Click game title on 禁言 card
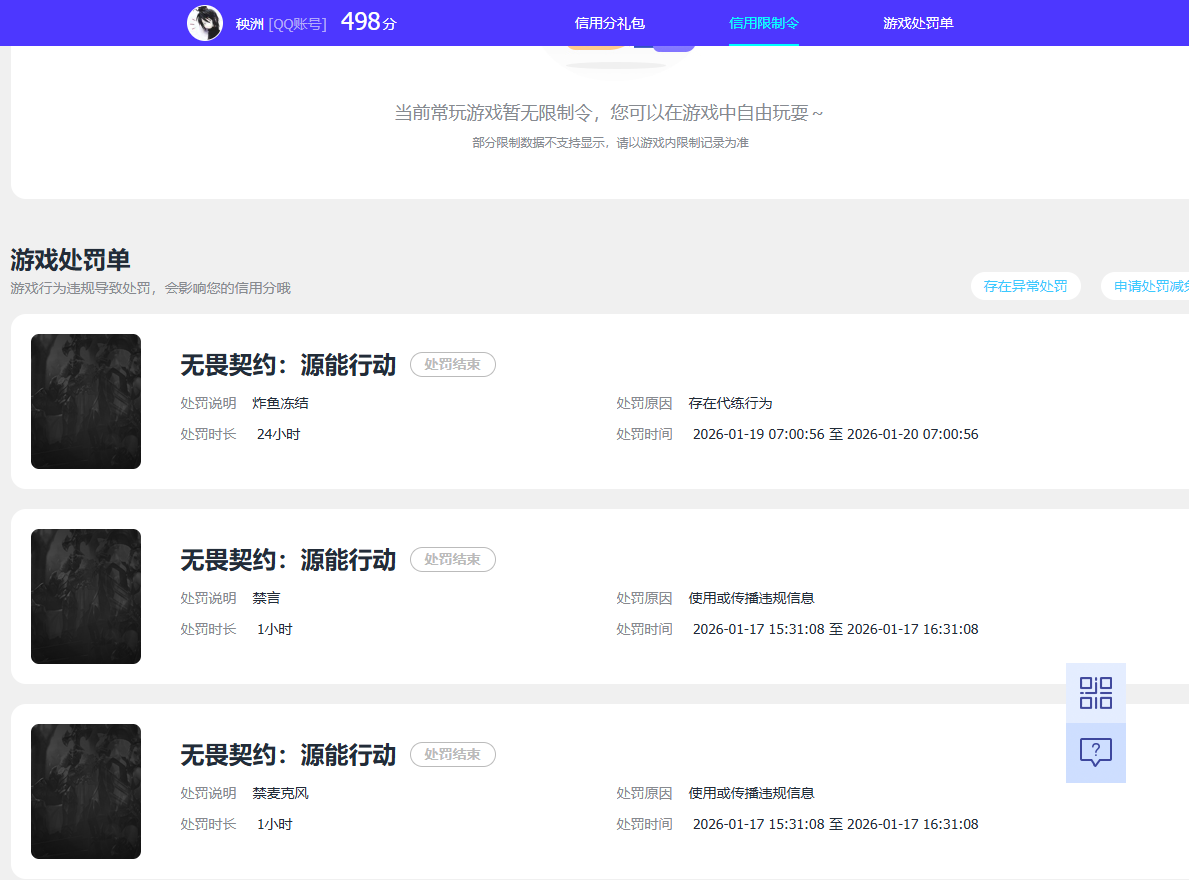The image size is (1189, 880). [288, 559]
